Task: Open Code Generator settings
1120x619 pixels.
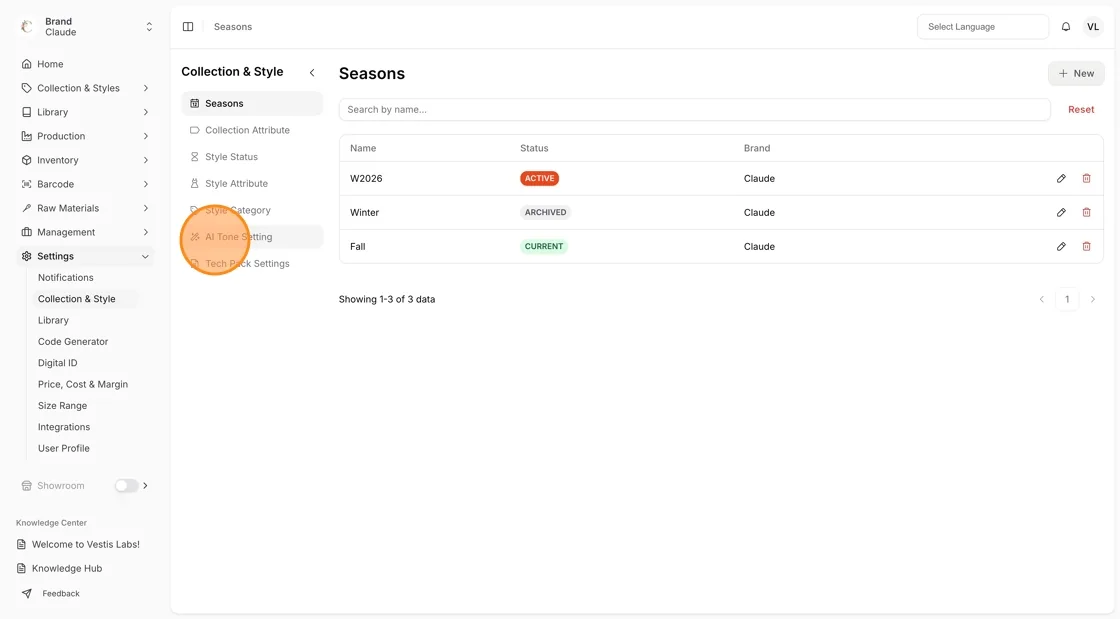Action: pos(73,341)
